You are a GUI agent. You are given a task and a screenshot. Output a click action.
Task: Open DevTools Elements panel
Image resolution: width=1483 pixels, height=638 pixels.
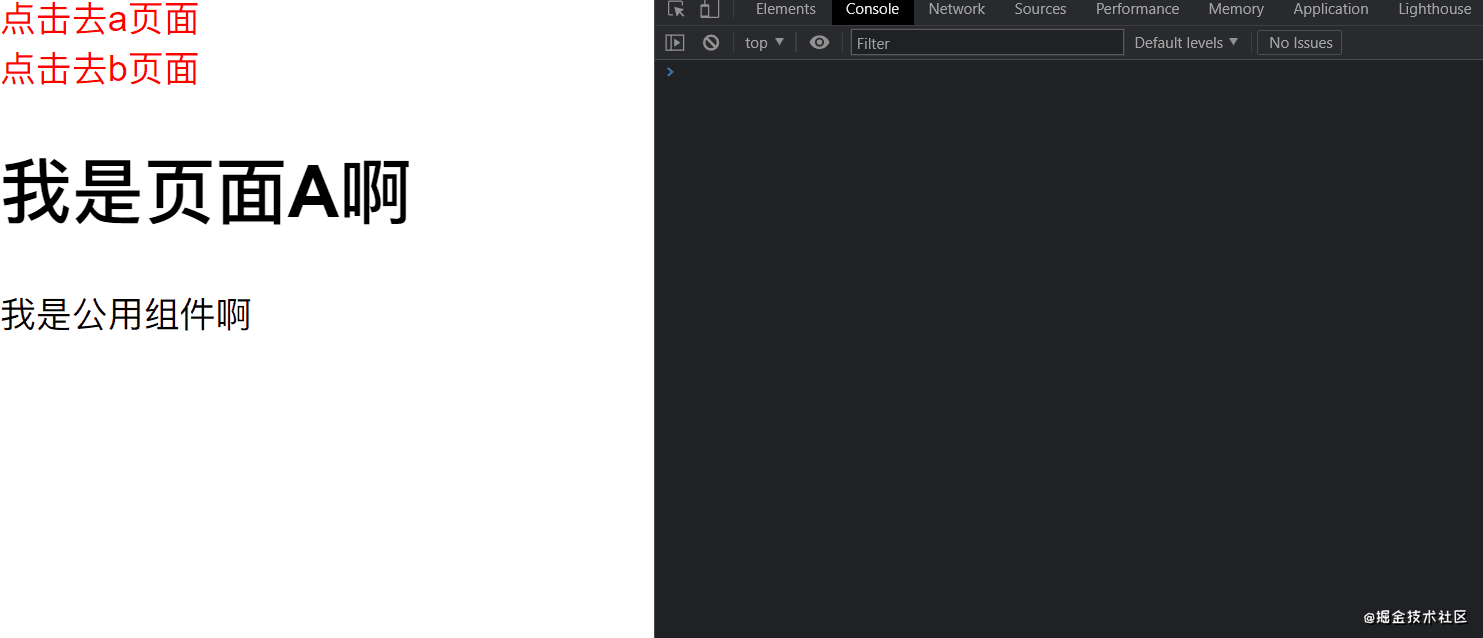(785, 9)
